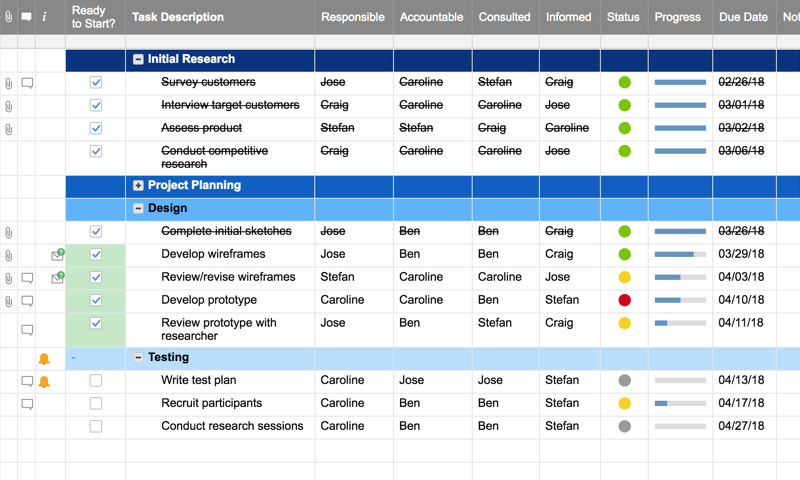The image size is (800, 480).
Task: Select the 04/27/18 due date cell
Action: coord(741,426)
